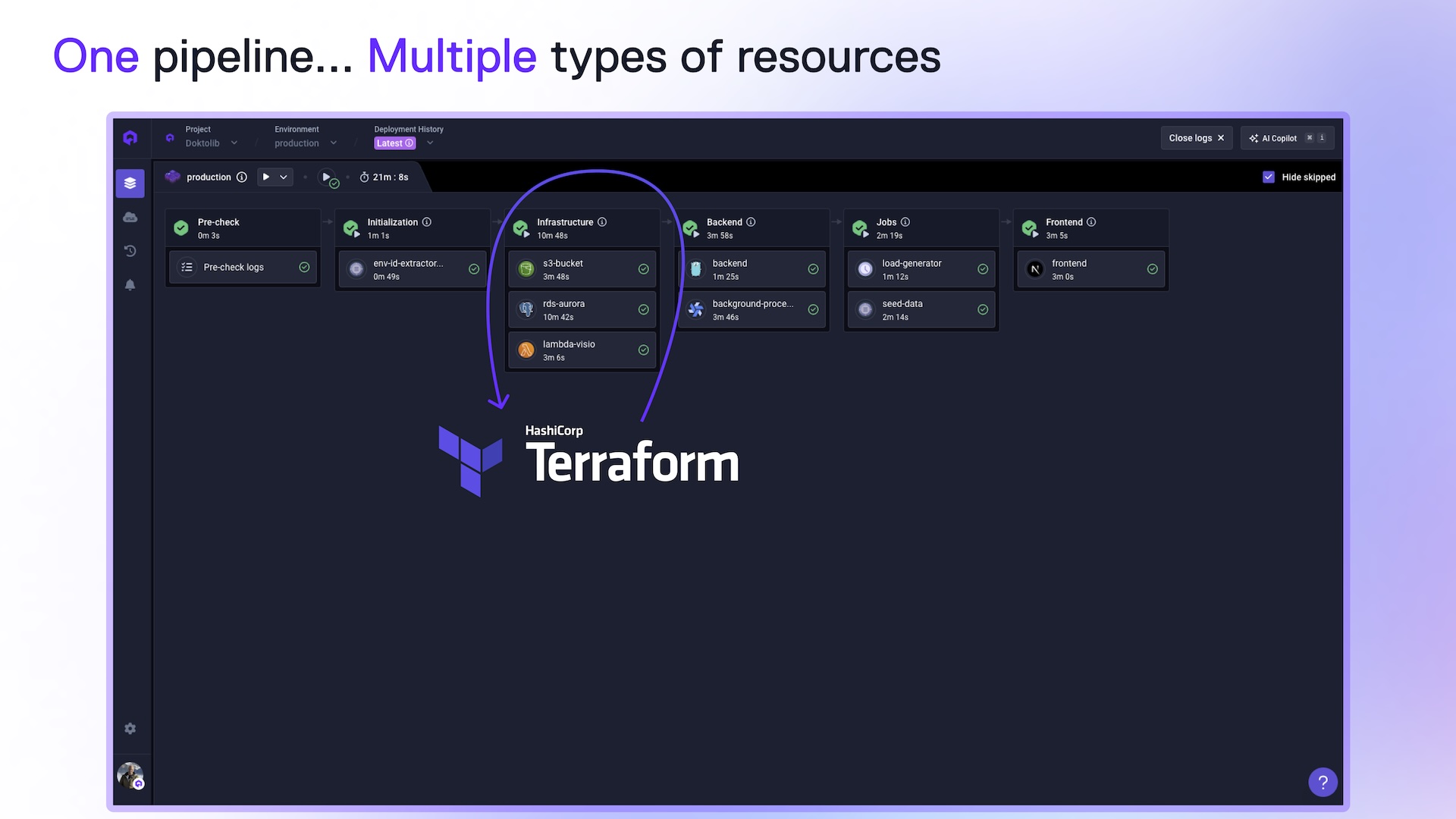1456x819 pixels.
Task: Open deployment history clock icon in sidebar
Action: tap(130, 251)
